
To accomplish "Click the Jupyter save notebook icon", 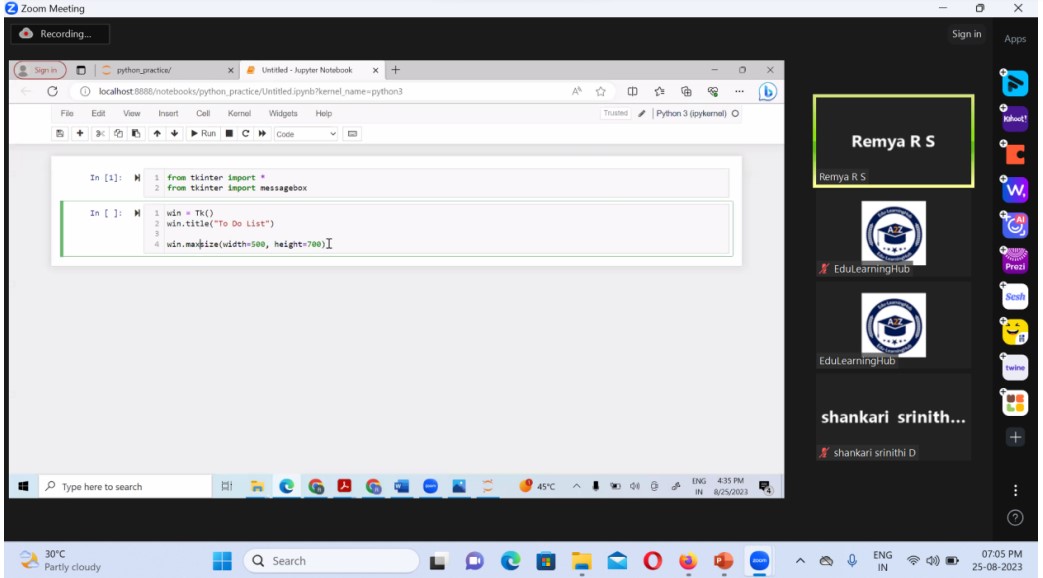I will tap(61, 133).
